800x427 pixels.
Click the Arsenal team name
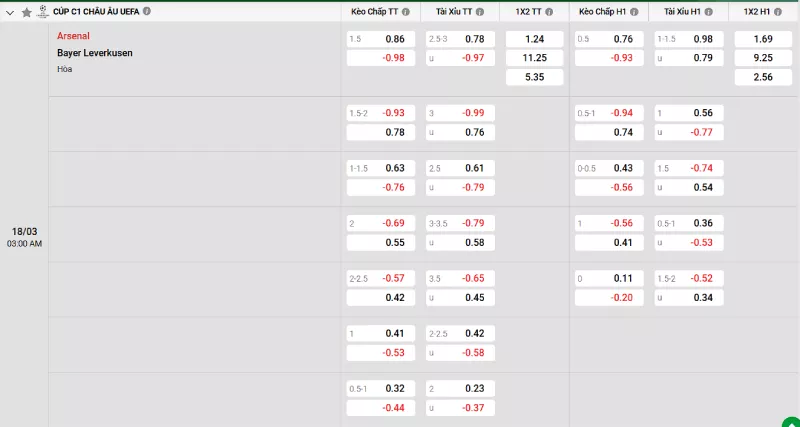pos(73,35)
